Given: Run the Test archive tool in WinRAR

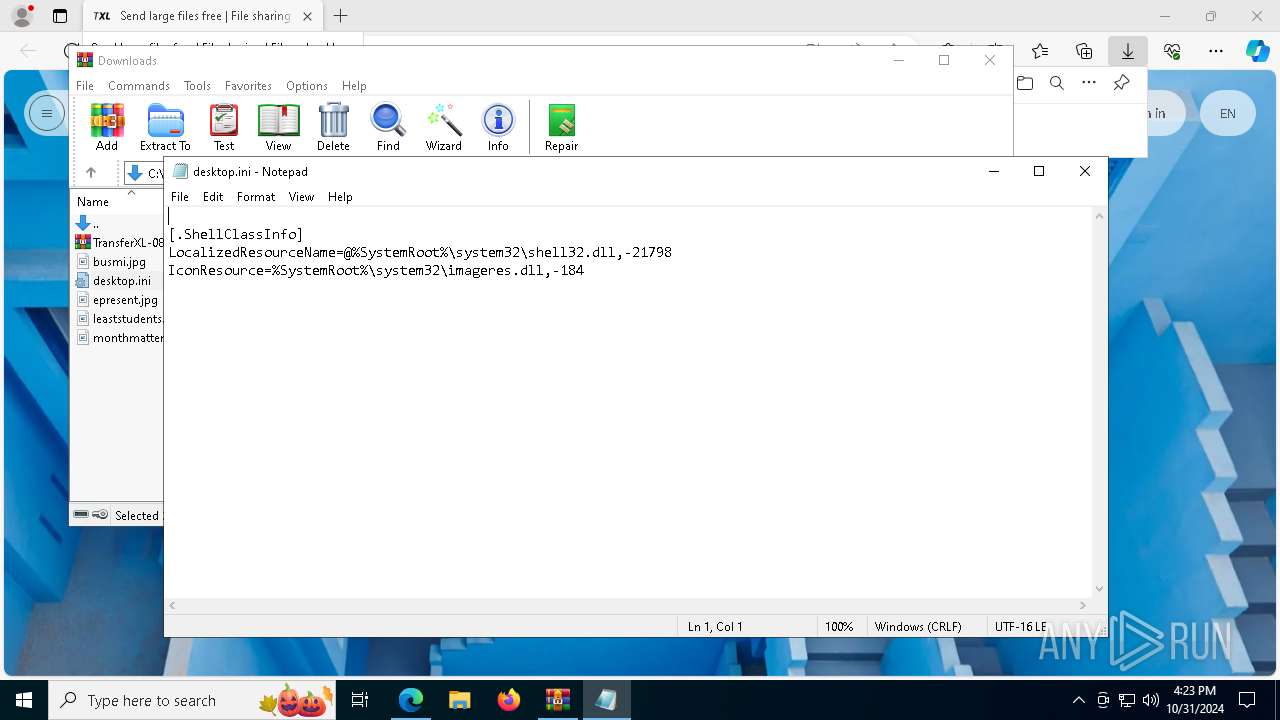Looking at the screenshot, I should pos(224,127).
